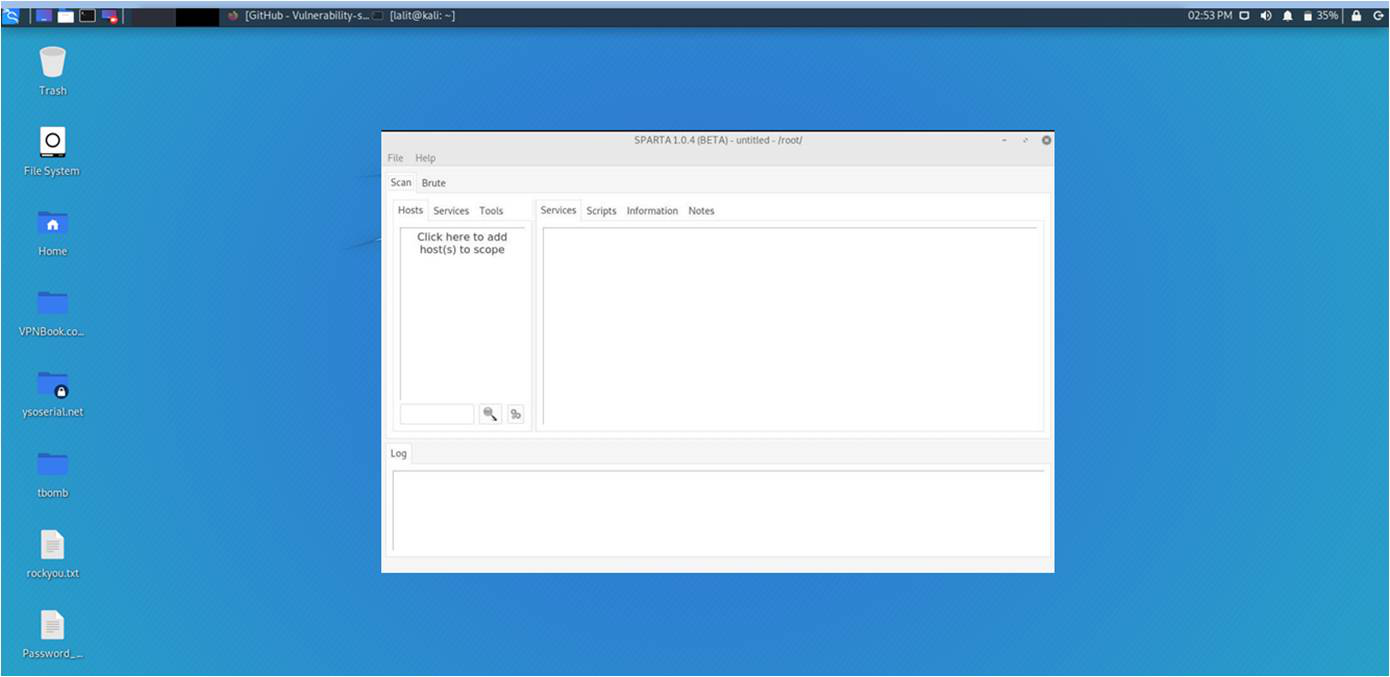Select the Tools tab
The height and width of the screenshot is (677, 1390).
(x=491, y=211)
